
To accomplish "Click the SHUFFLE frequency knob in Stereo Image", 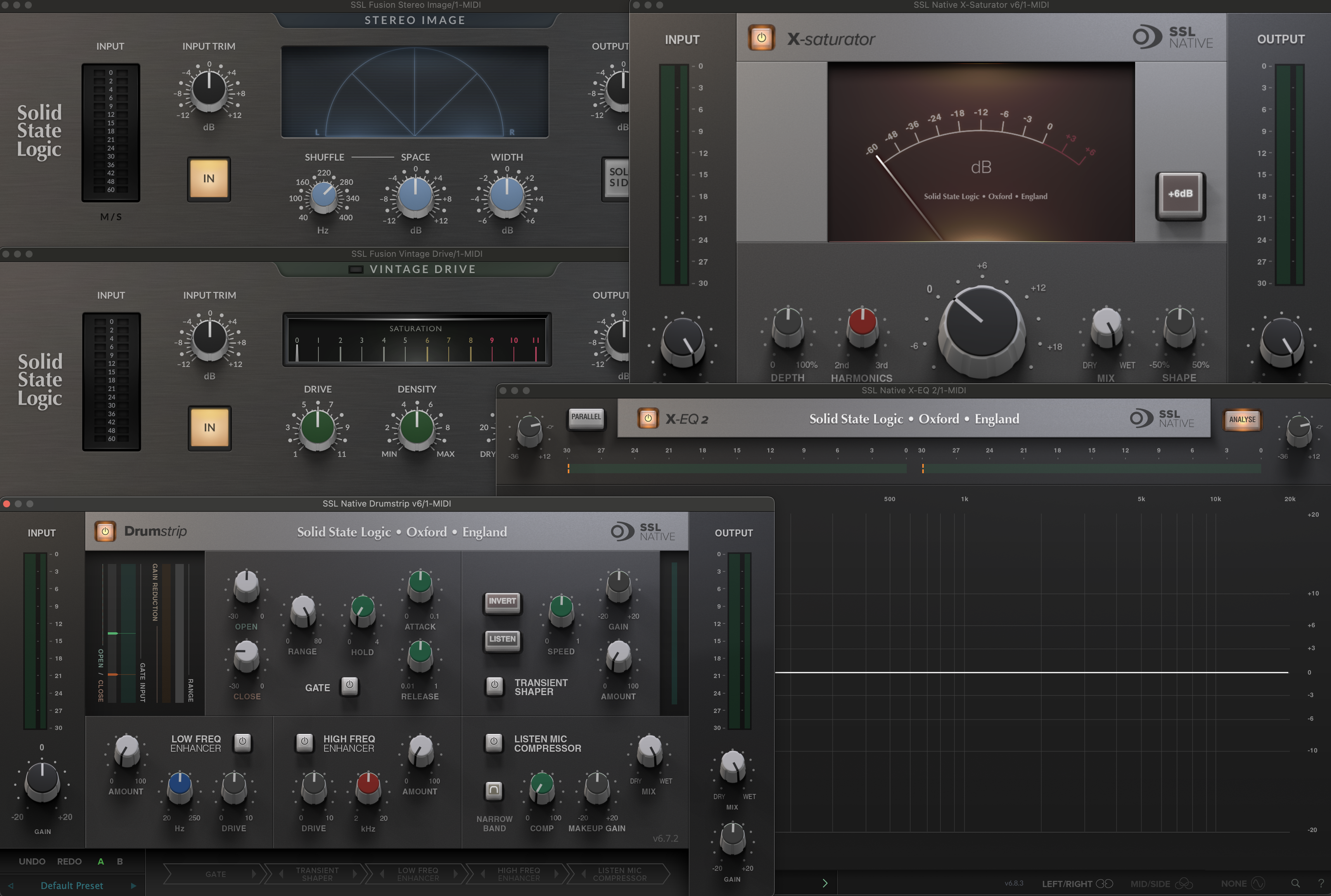I will click(324, 197).
